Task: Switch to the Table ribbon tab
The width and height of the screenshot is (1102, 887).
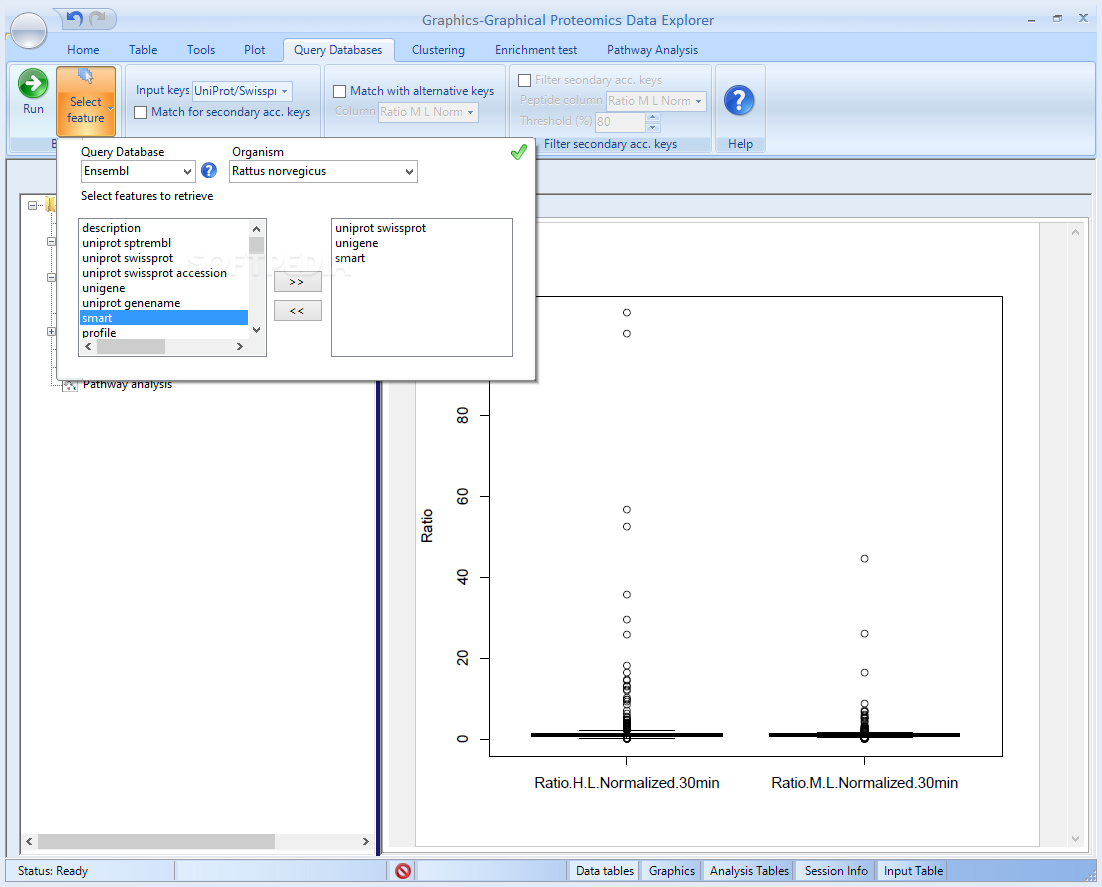Action: point(143,50)
